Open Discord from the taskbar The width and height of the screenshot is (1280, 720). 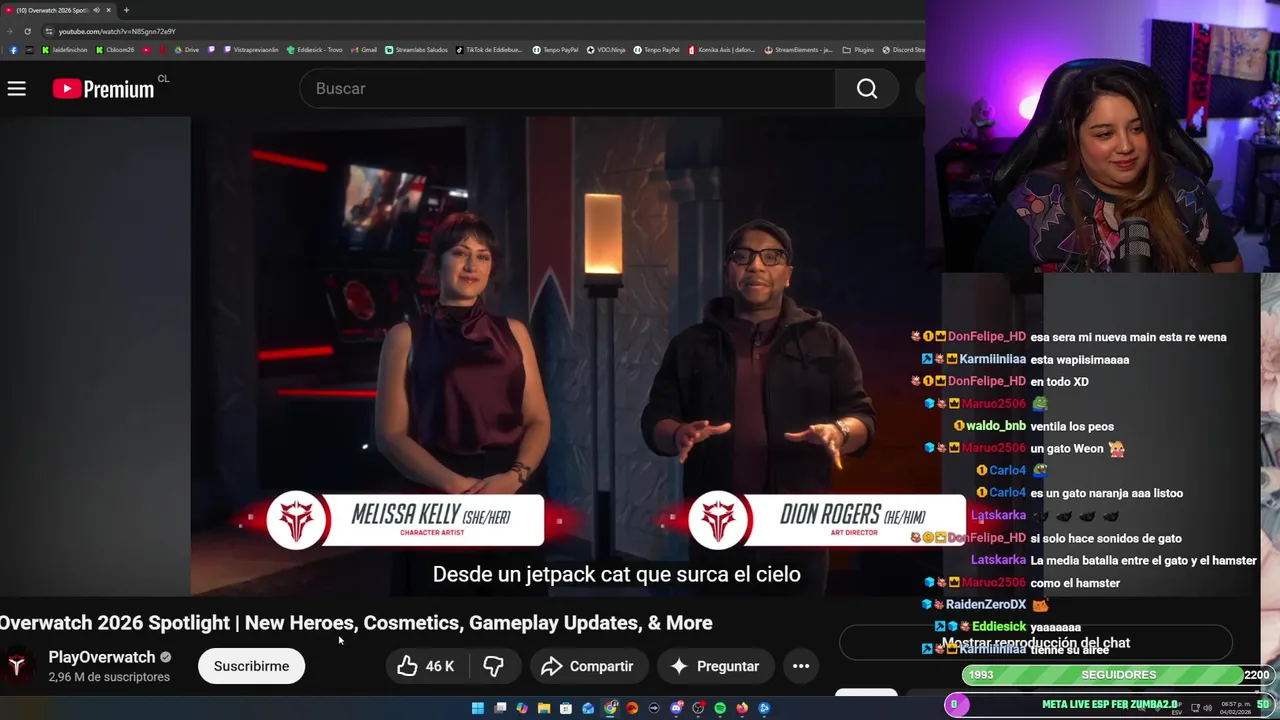(676, 708)
